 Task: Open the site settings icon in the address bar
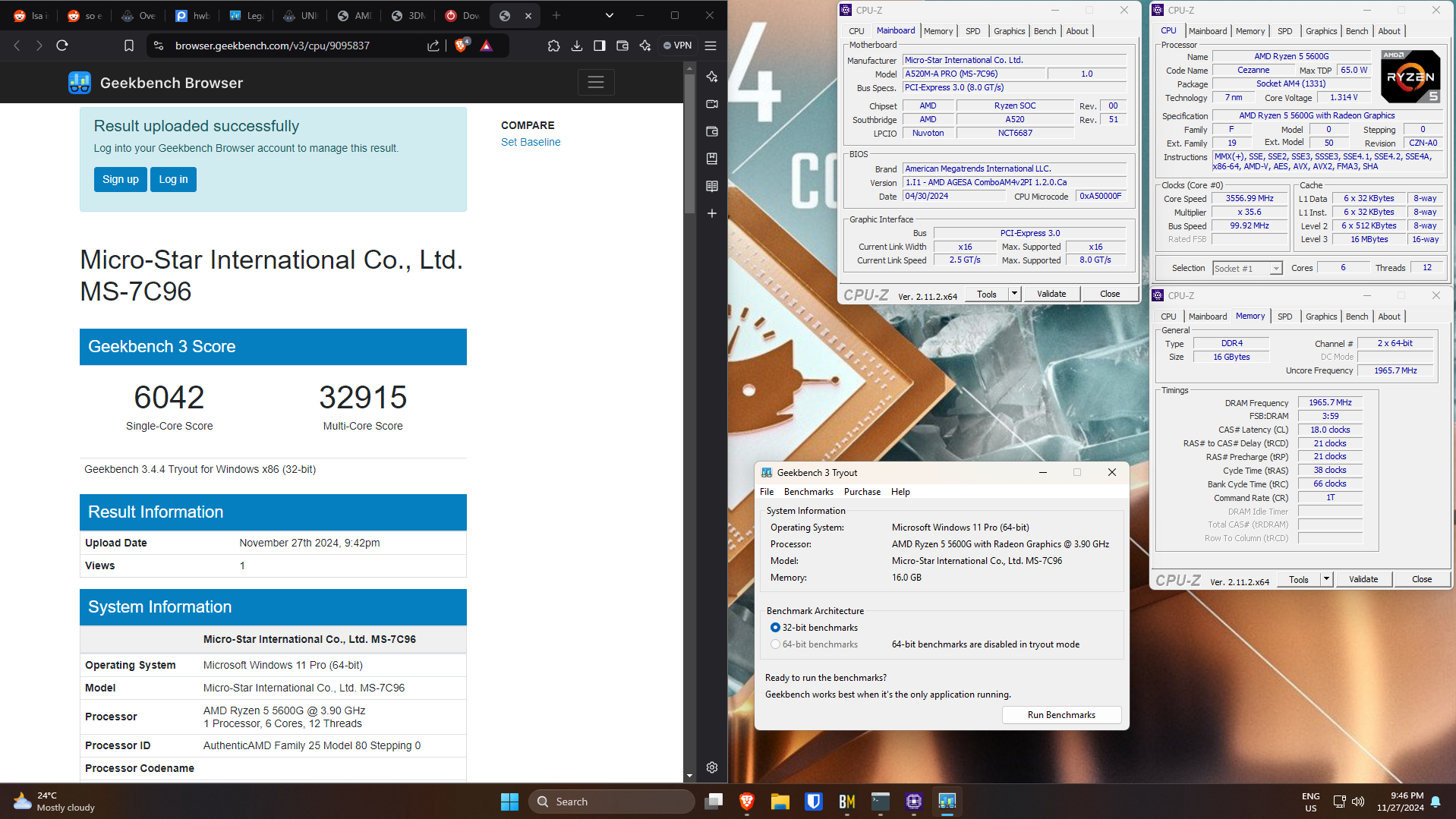click(x=159, y=46)
